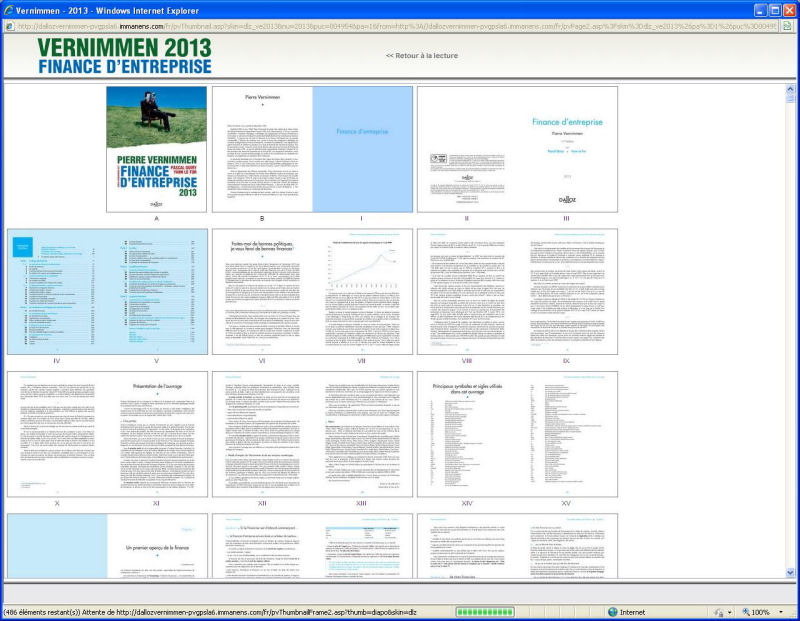800x621 pixels.
Task: Open the page spread VIII–IX
Action: pyautogui.click(x=517, y=291)
